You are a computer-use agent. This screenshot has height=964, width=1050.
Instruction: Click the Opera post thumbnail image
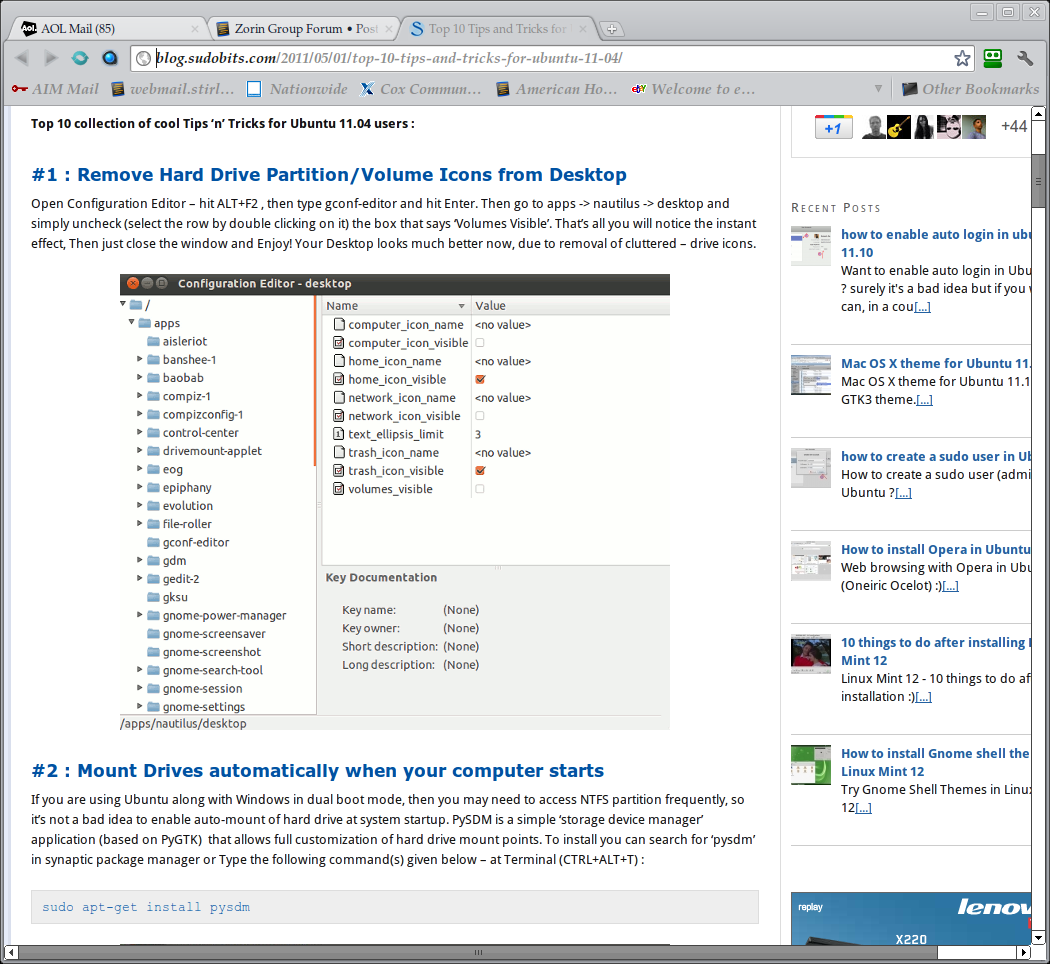click(x=811, y=560)
